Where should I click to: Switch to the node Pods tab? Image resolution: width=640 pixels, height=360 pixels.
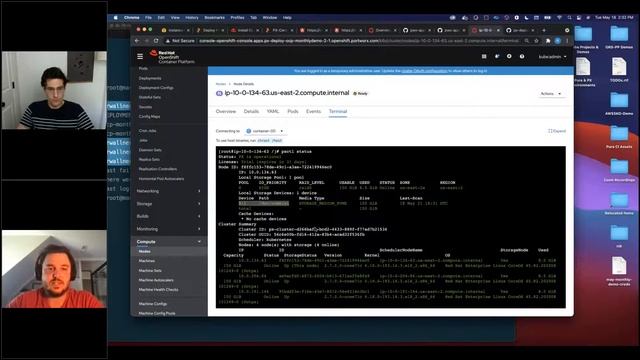coord(293,111)
